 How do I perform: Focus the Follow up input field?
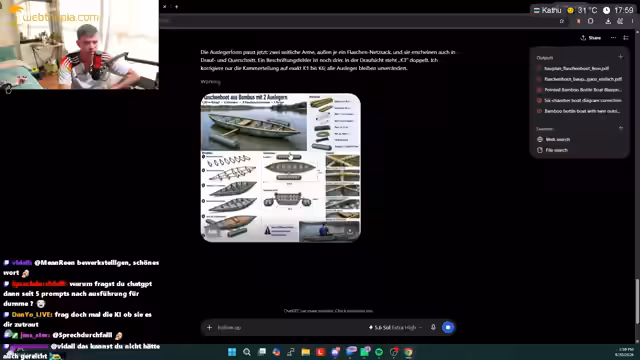290,327
